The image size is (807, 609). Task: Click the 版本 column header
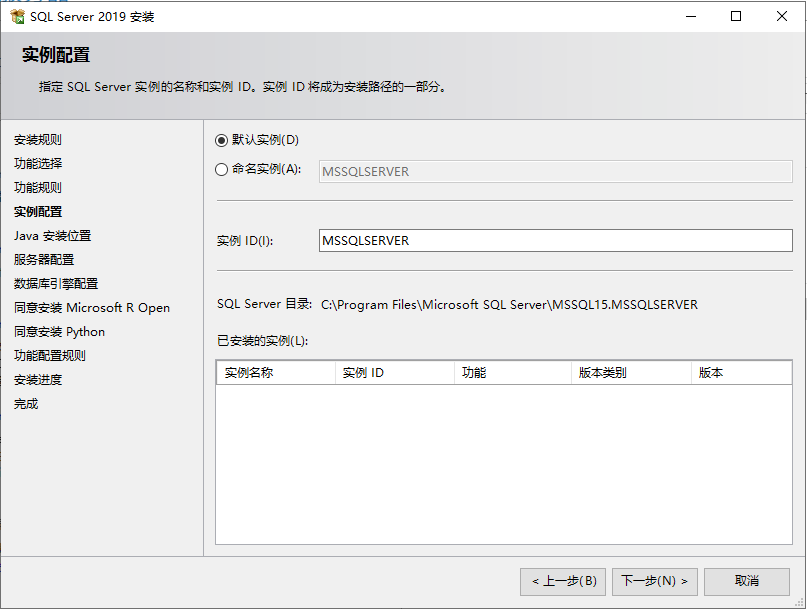[740, 373]
